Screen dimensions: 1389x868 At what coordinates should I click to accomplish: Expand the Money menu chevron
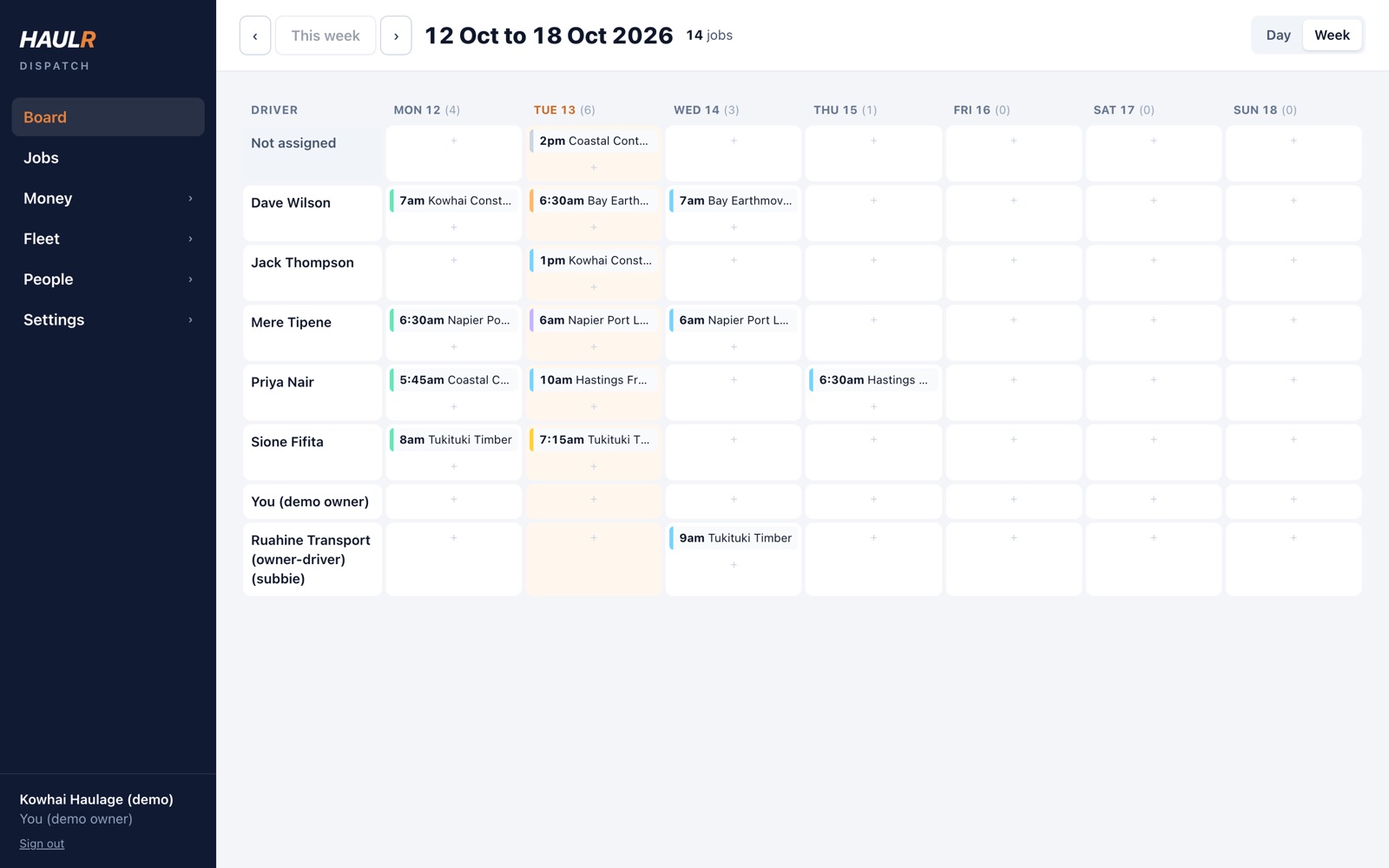pos(190,199)
